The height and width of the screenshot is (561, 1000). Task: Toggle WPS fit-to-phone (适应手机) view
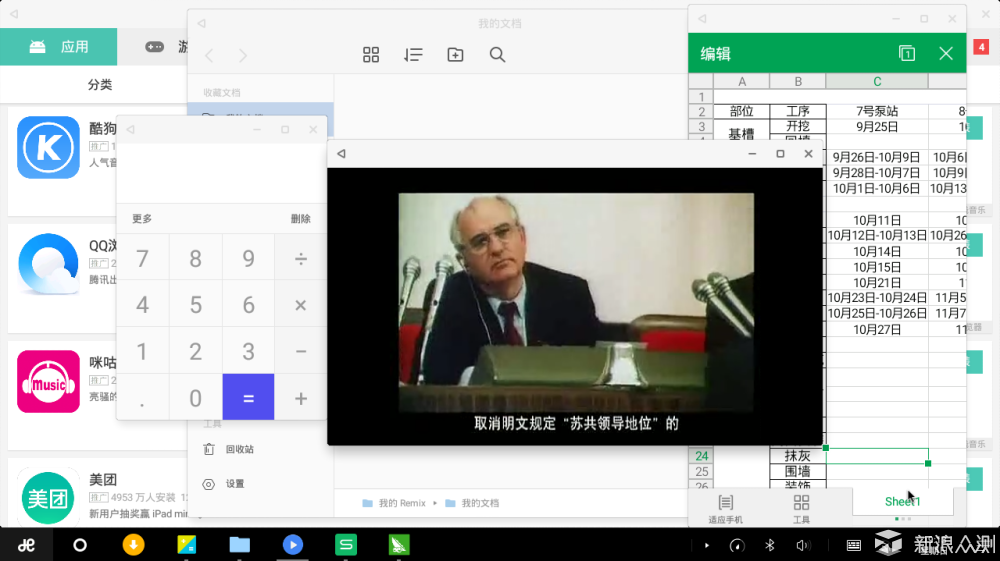726,508
